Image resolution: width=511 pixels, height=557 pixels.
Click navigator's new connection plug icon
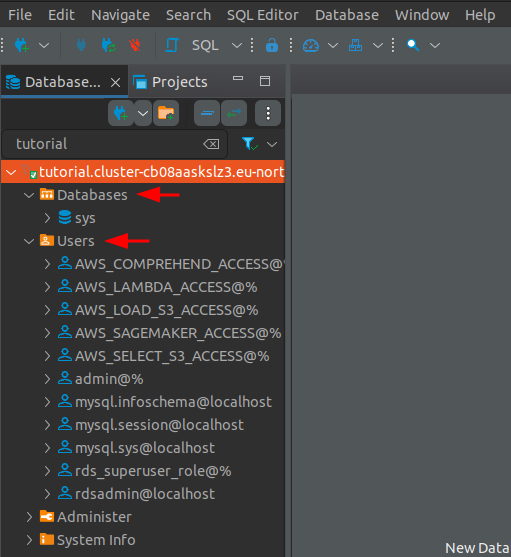(x=121, y=113)
